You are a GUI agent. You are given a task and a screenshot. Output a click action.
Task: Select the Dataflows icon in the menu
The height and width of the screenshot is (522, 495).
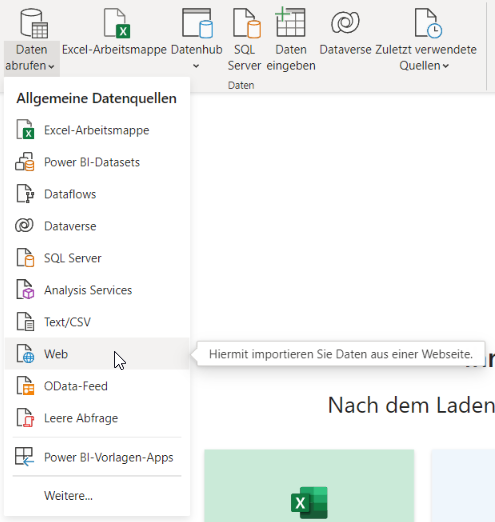25,194
